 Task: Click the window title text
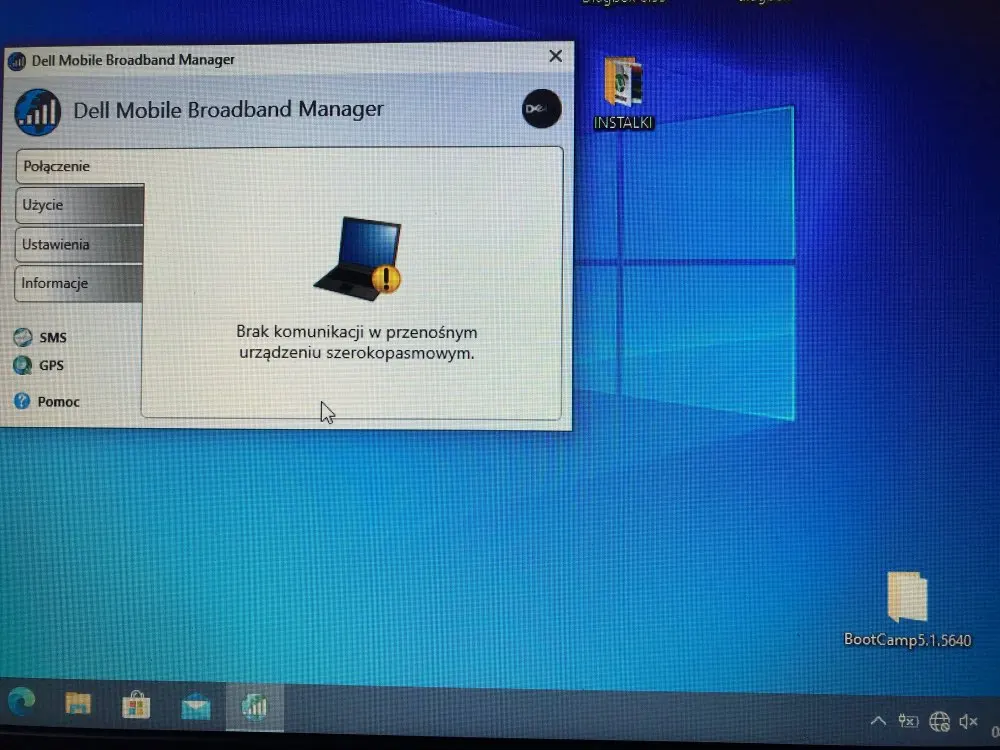click(x=133, y=60)
